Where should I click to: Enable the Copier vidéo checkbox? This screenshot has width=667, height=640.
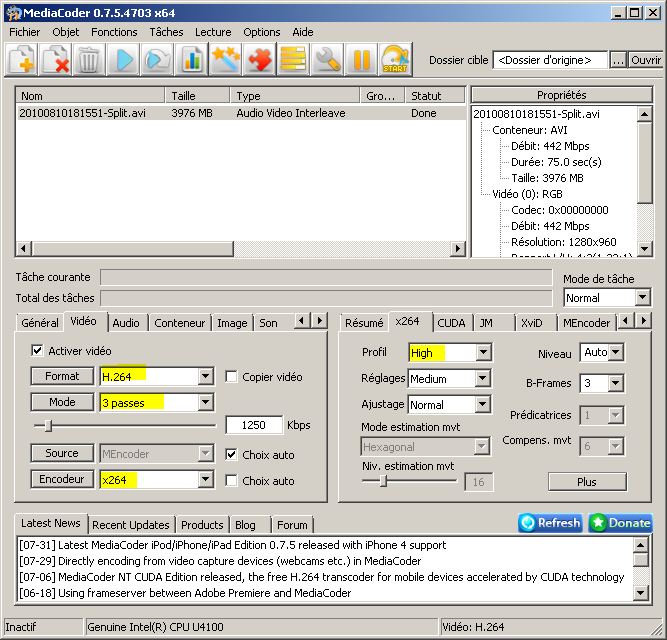(231, 377)
